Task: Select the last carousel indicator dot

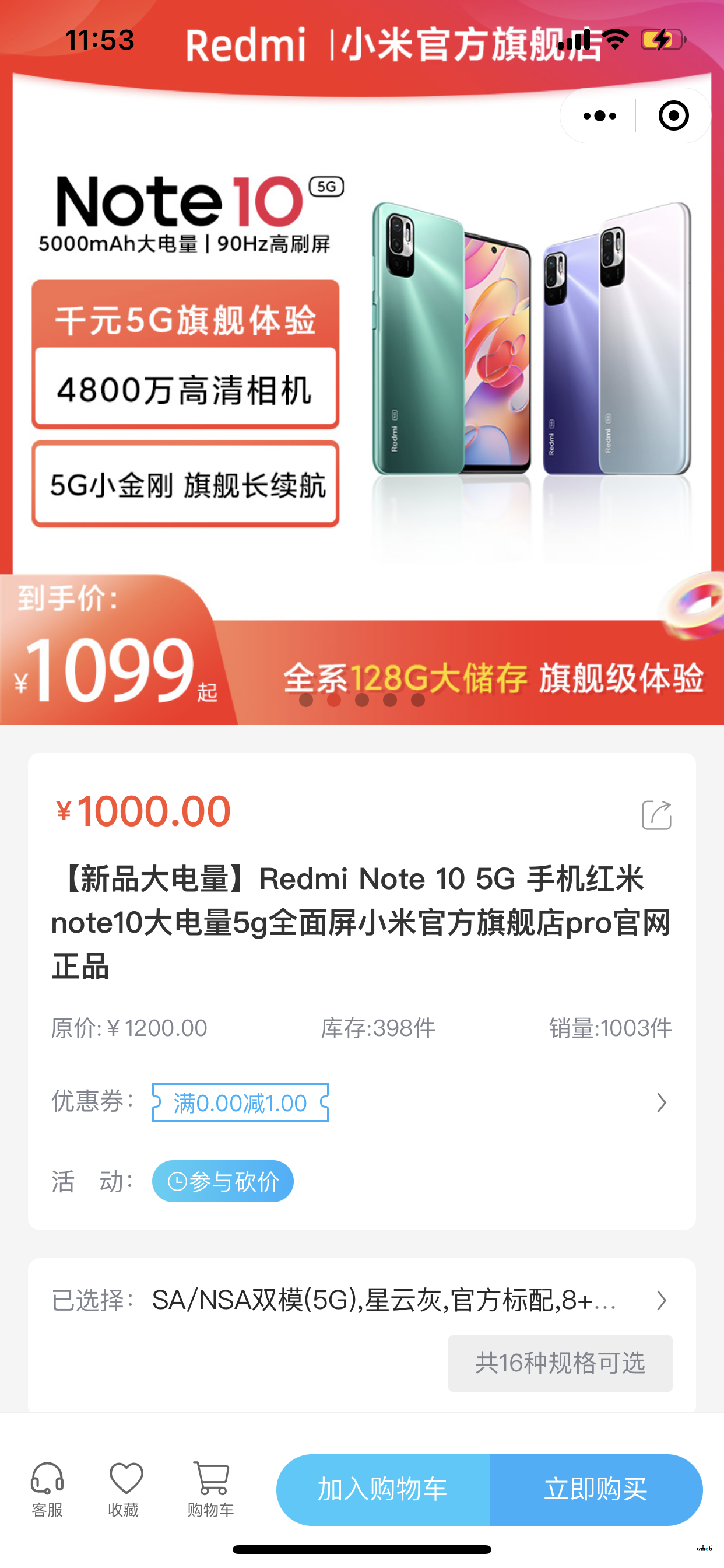Action: coord(418,700)
